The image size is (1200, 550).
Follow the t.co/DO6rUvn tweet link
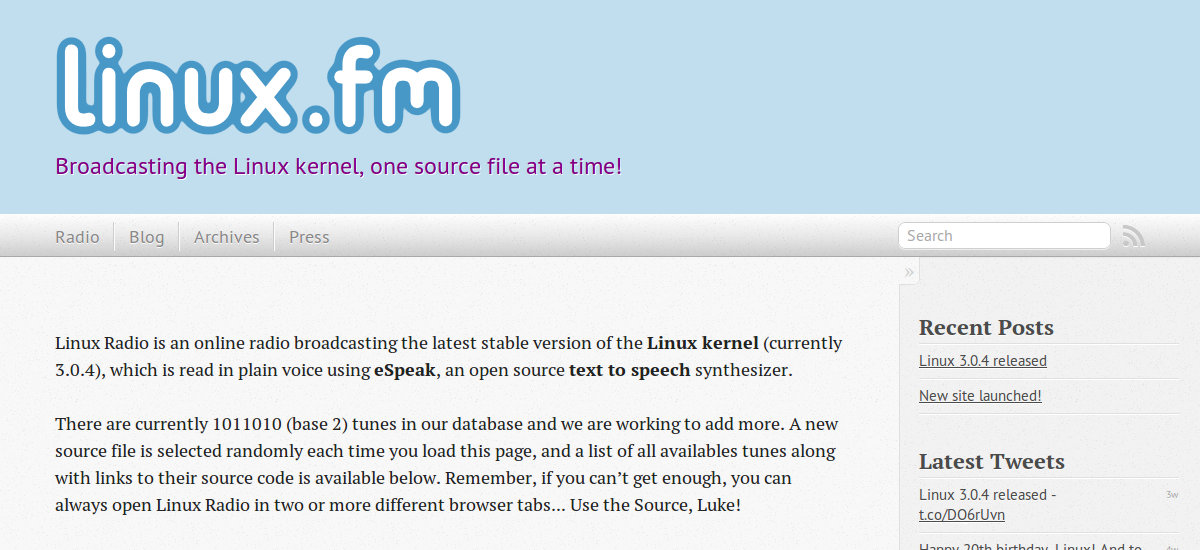[962, 515]
